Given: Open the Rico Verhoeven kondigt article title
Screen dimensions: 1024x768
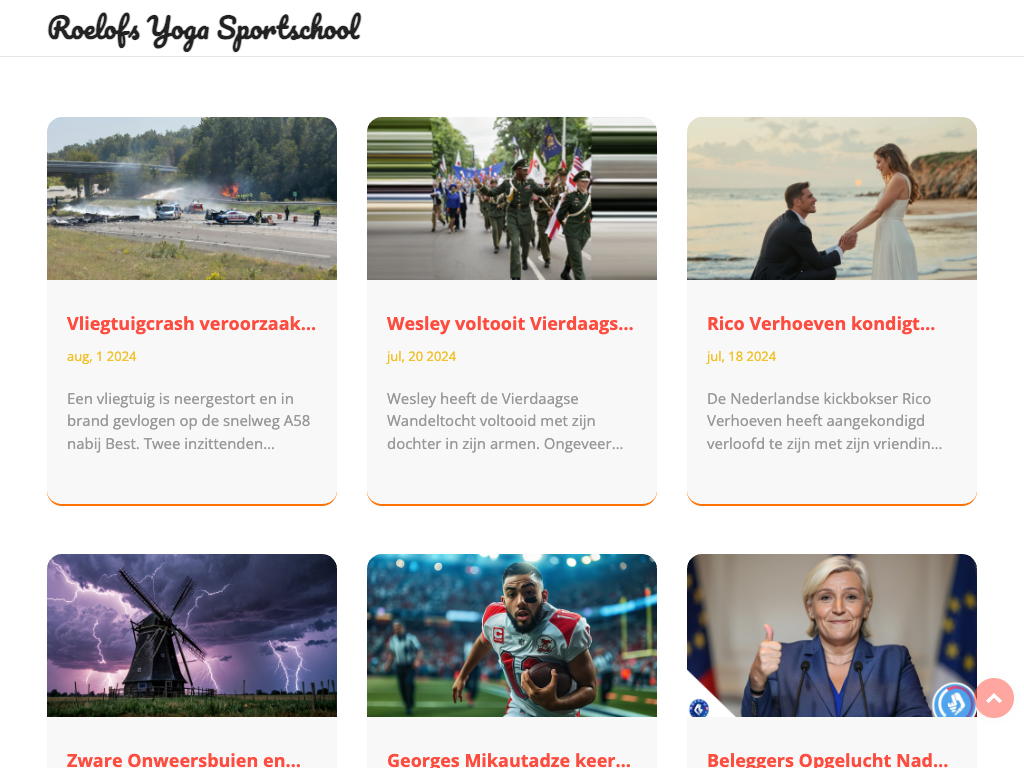Looking at the screenshot, I should (821, 324).
